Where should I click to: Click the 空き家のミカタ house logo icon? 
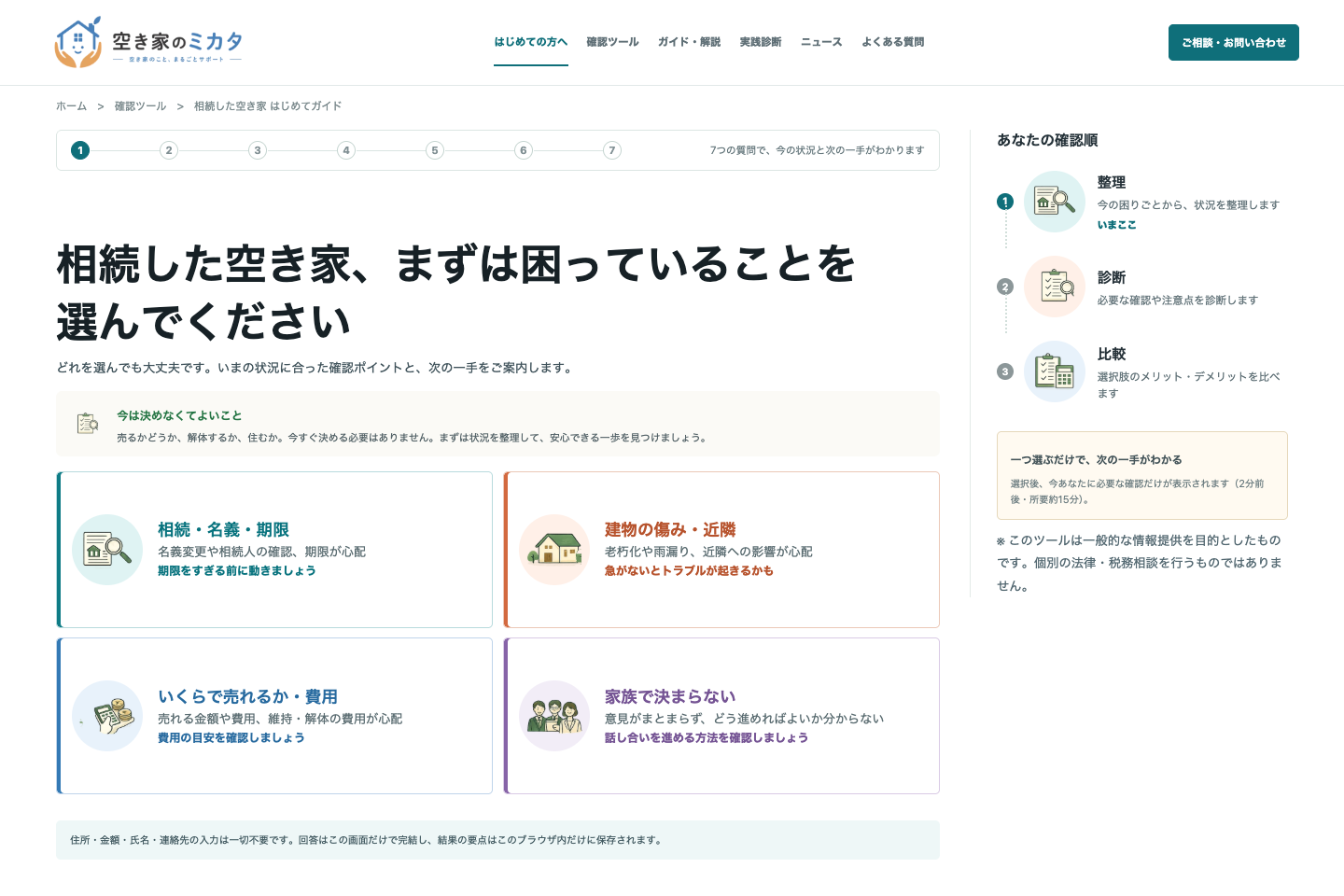[78, 42]
